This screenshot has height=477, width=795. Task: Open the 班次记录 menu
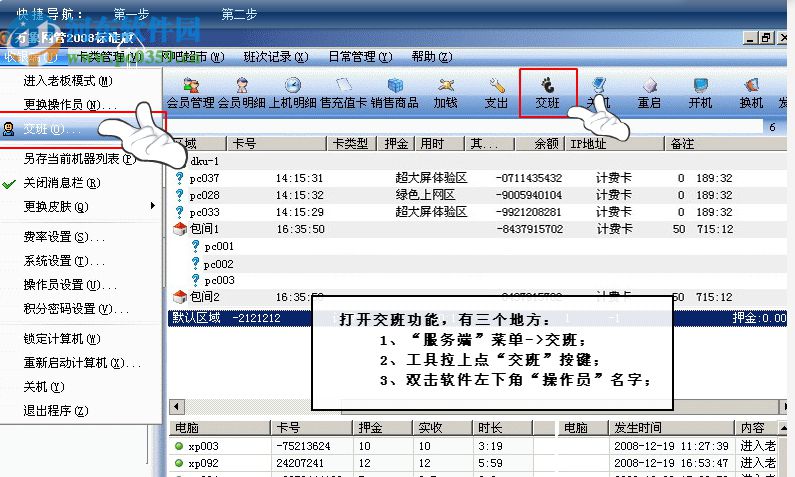pyautogui.click(x=276, y=57)
